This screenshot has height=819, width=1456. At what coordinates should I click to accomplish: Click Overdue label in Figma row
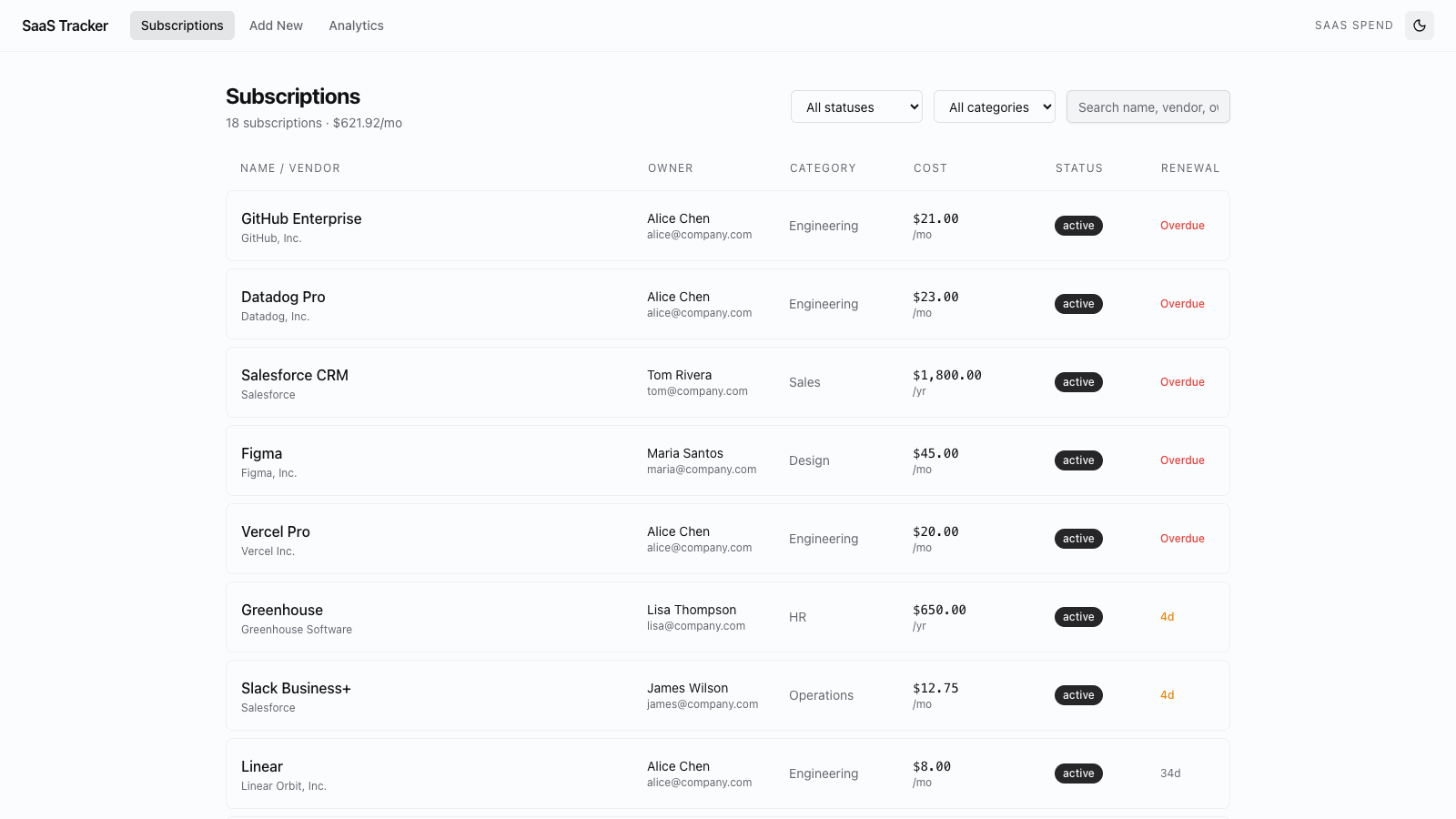click(x=1182, y=460)
